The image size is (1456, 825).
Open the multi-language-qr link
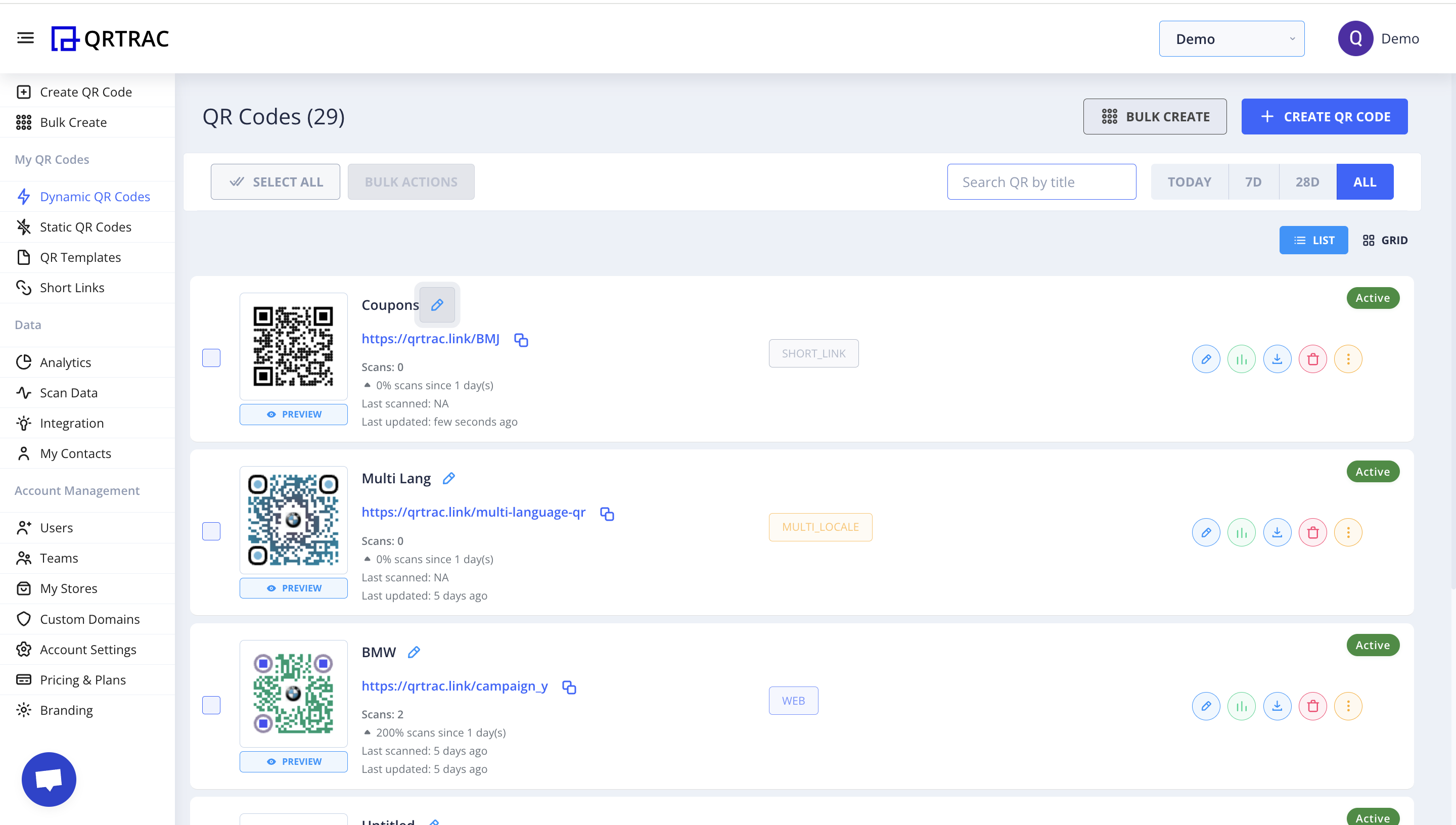(473, 512)
